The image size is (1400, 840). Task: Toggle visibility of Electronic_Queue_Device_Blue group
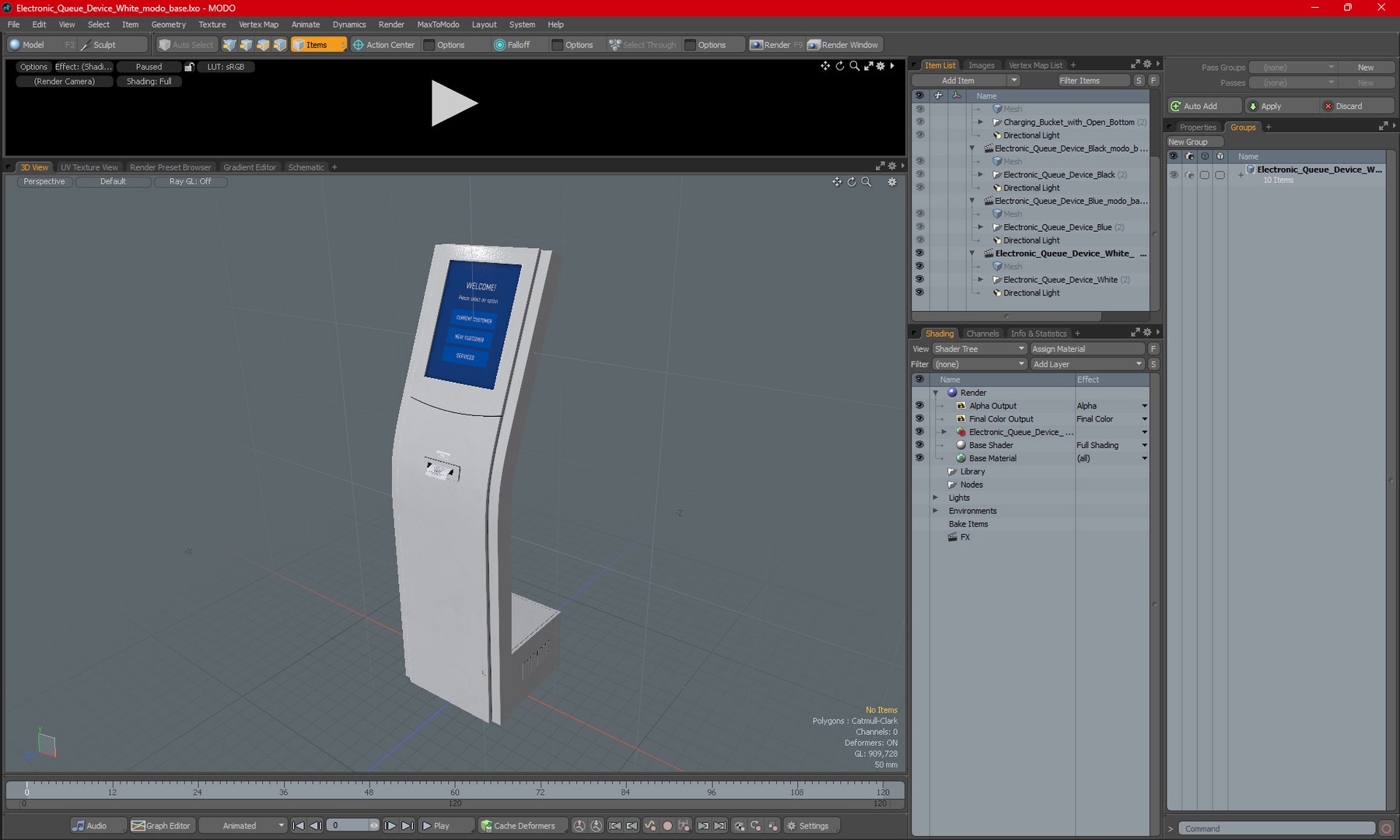[919, 227]
